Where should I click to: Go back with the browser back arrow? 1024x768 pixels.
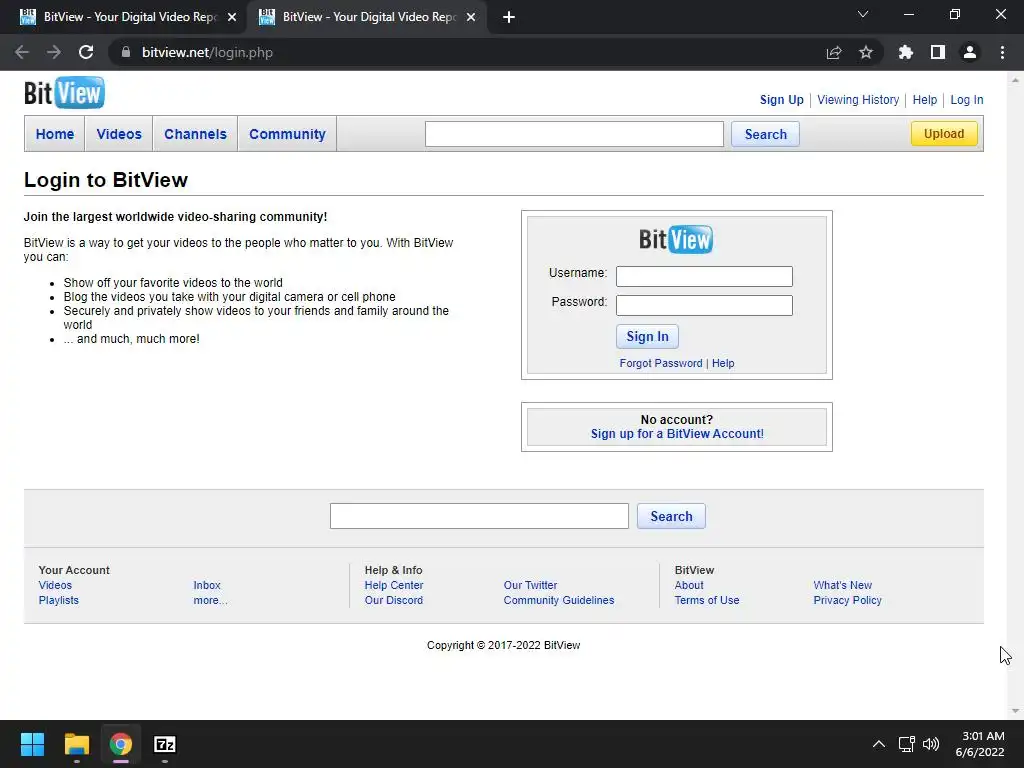click(x=22, y=52)
